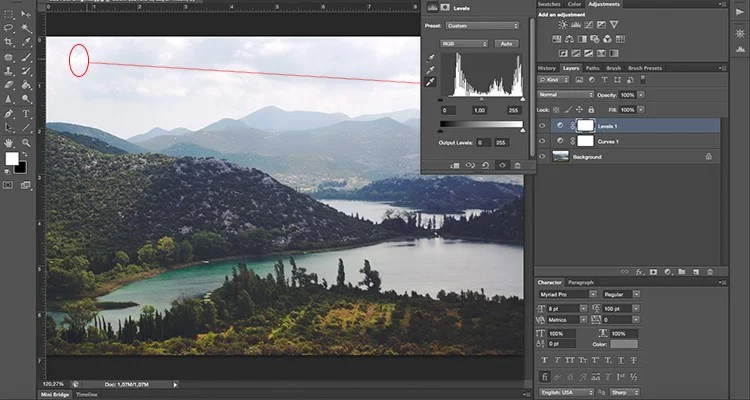The image size is (750, 400).
Task: Select the Horizontal Type tool
Action: (x=26, y=114)
